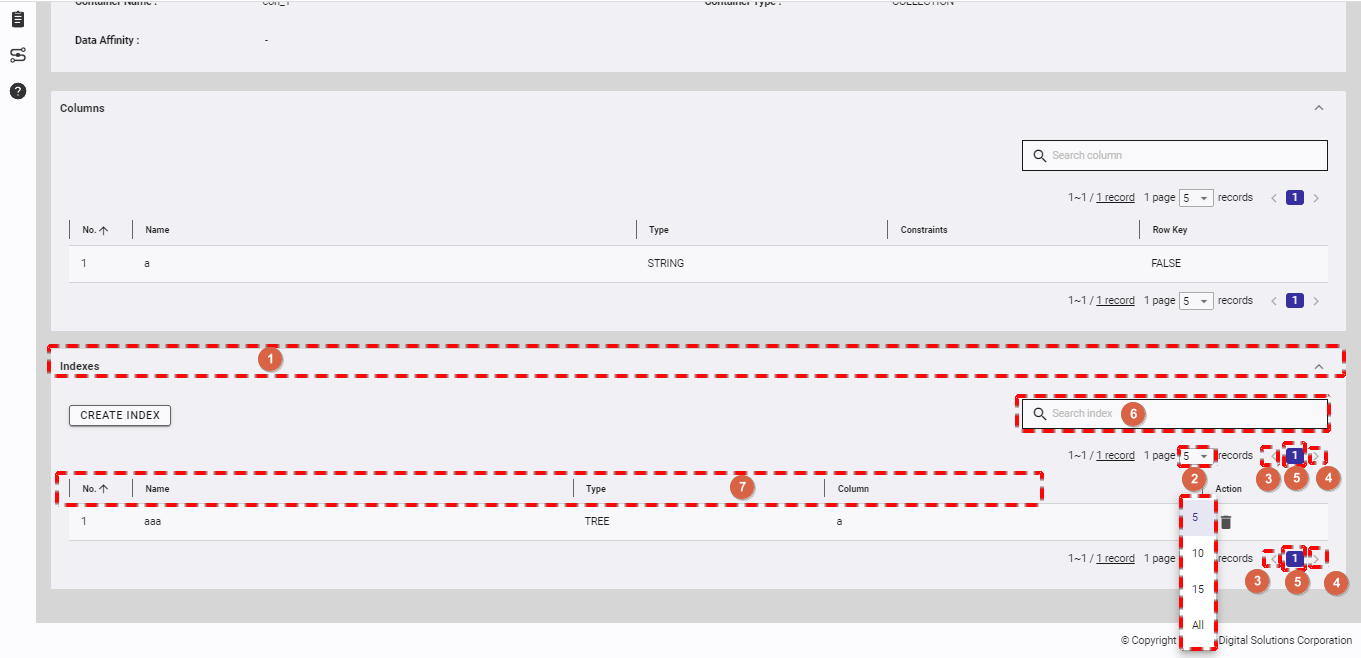
Task: Click the 'Indexes' section title
Action: 80,367
